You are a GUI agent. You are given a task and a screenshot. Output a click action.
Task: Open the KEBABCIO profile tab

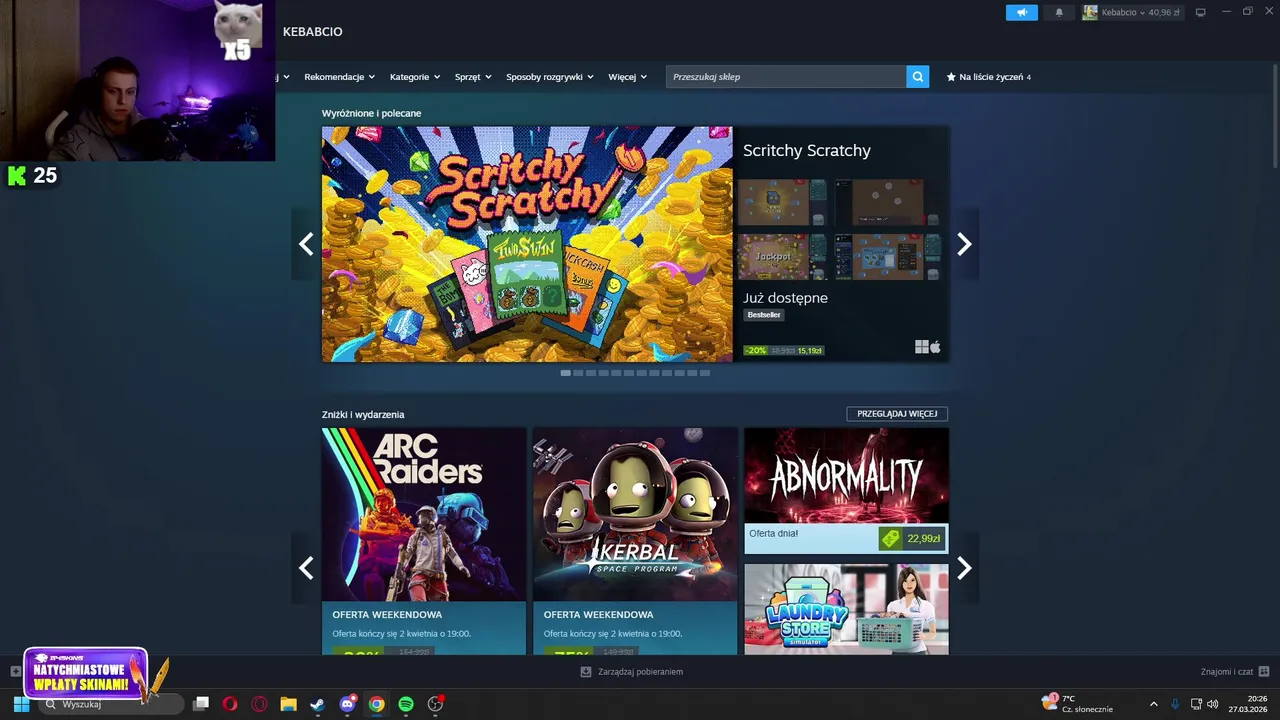click(312, 32)
